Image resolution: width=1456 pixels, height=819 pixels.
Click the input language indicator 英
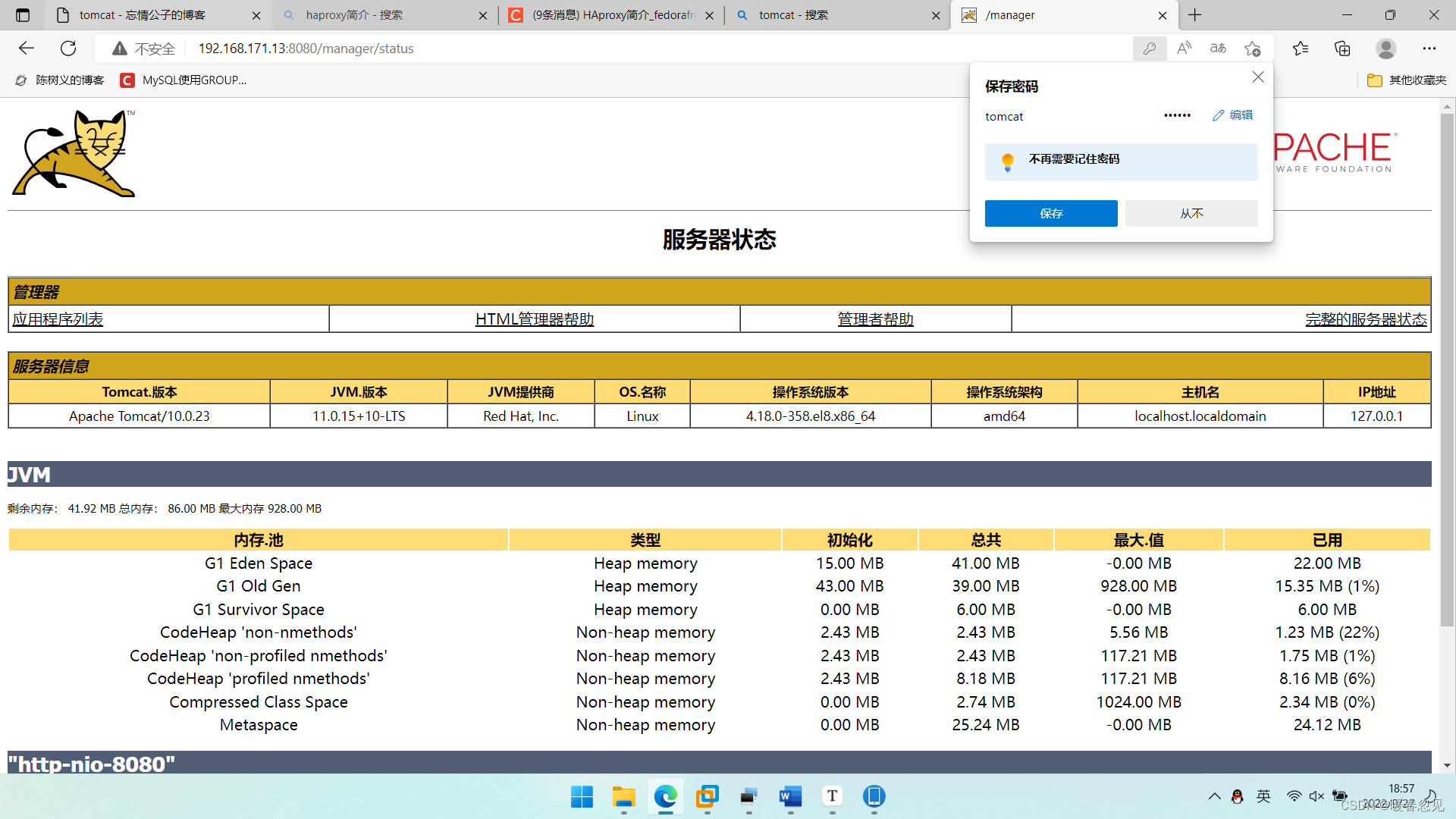click(x=1263, y=796)
